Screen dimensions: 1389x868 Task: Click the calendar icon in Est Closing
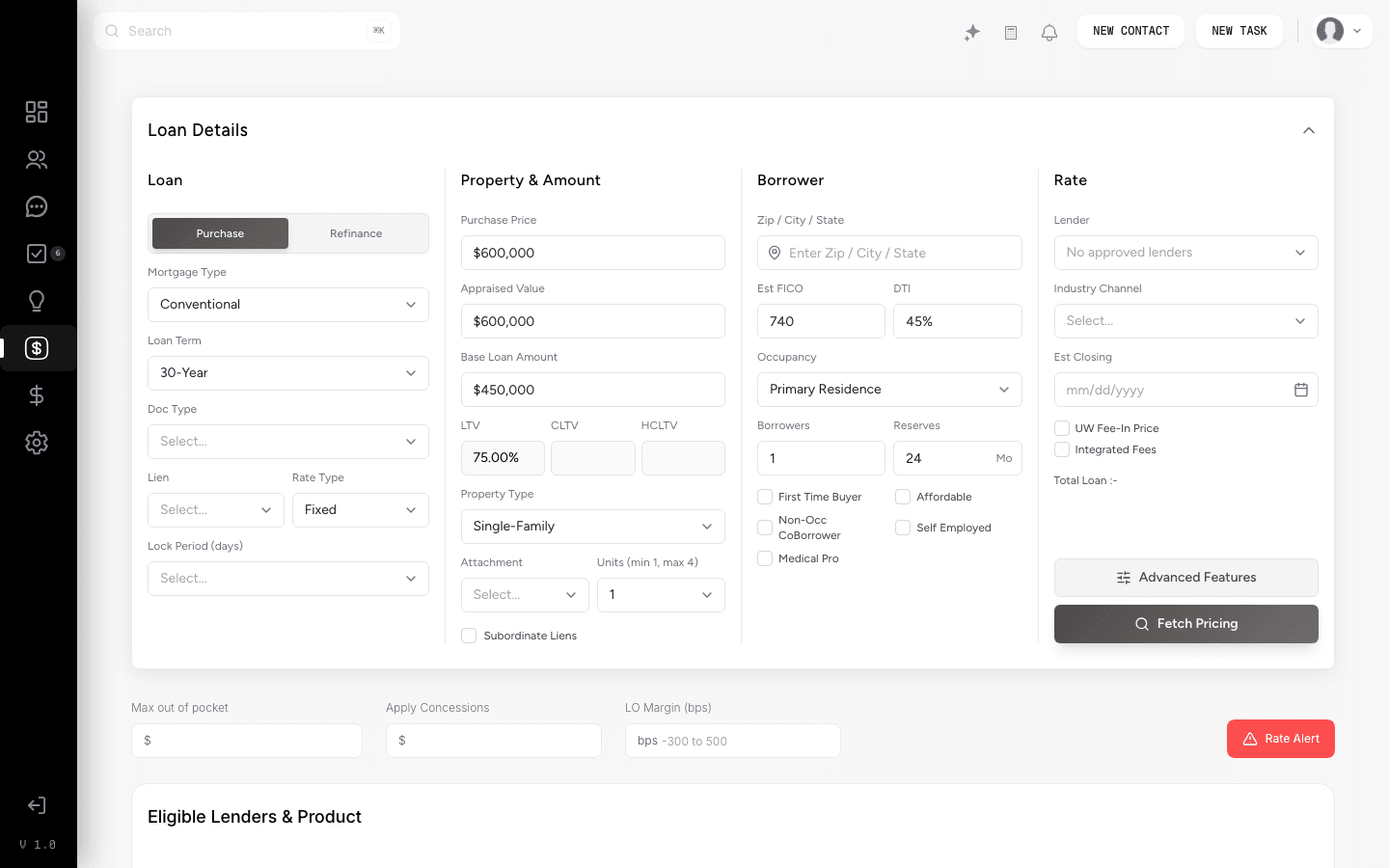pyautogui.click(x=1301, y=390)
